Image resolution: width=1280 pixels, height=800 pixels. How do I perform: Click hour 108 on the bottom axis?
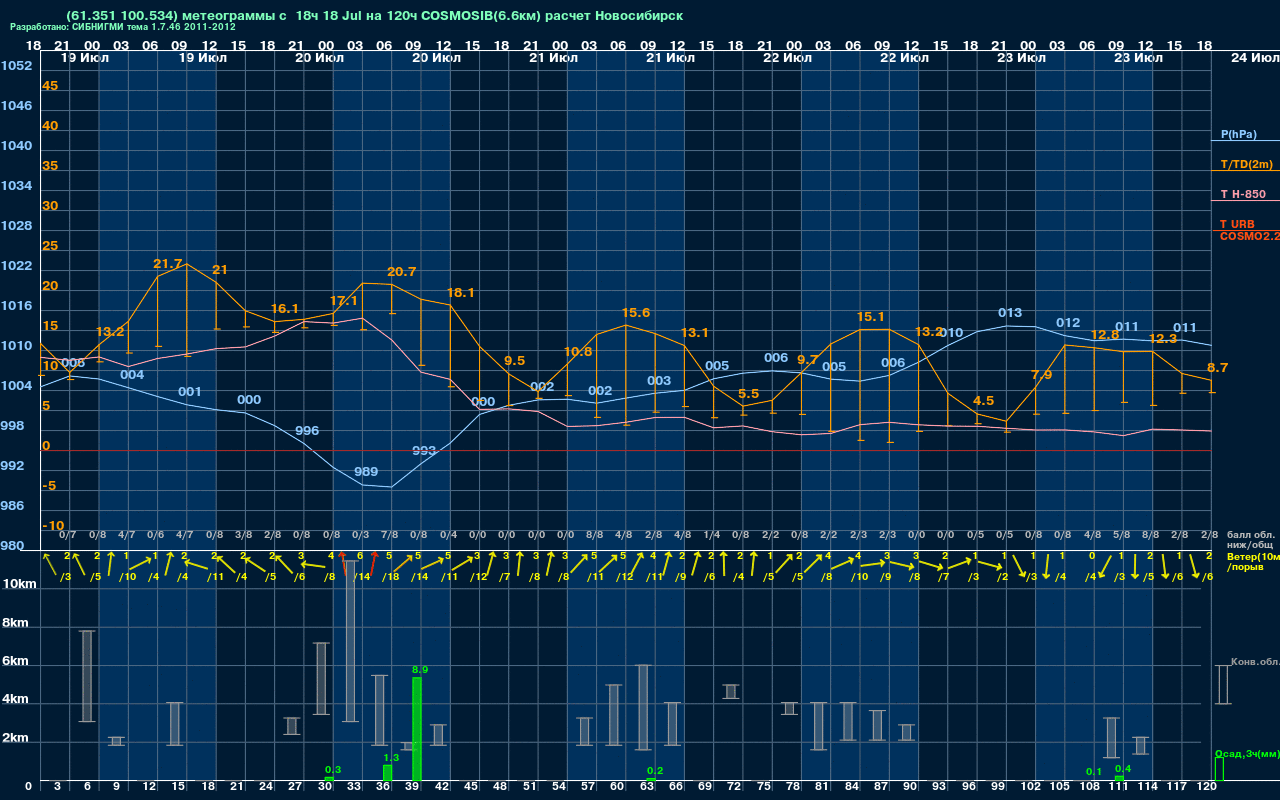pos(1090,788)
